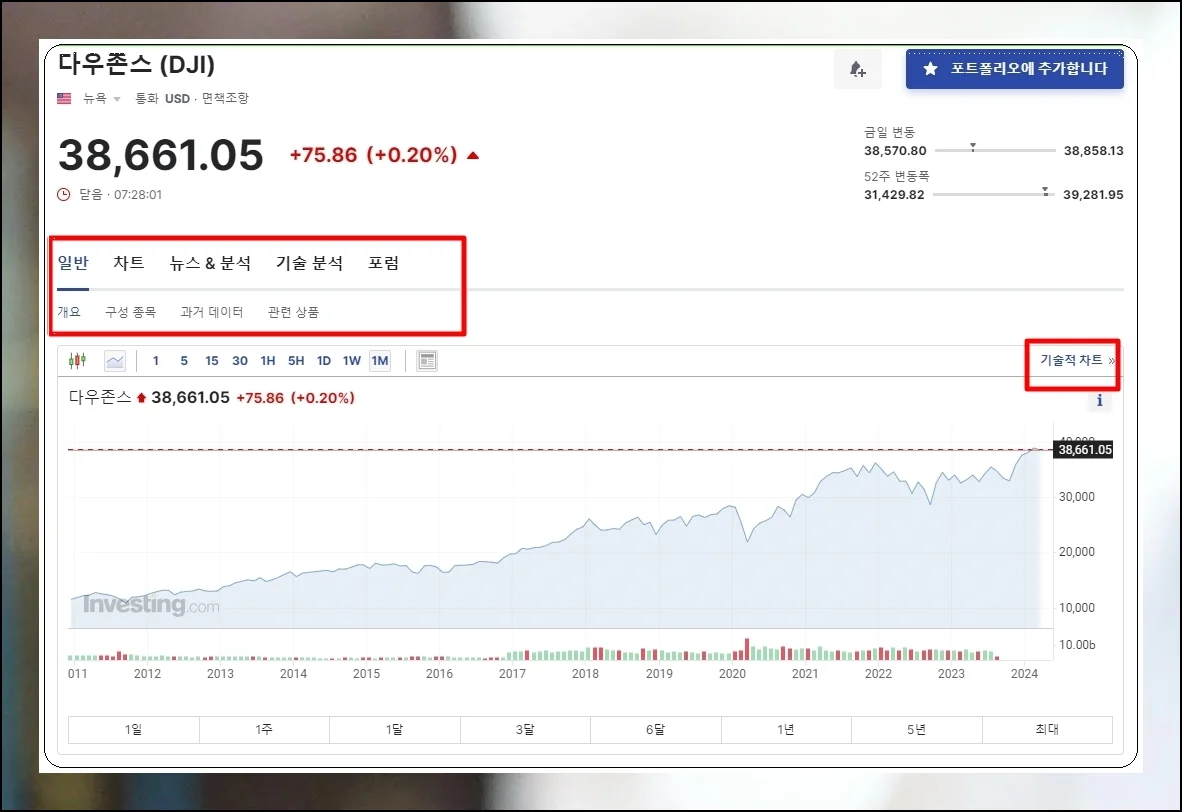Open the 과거 데이터 sub-tab

(212, 312)
